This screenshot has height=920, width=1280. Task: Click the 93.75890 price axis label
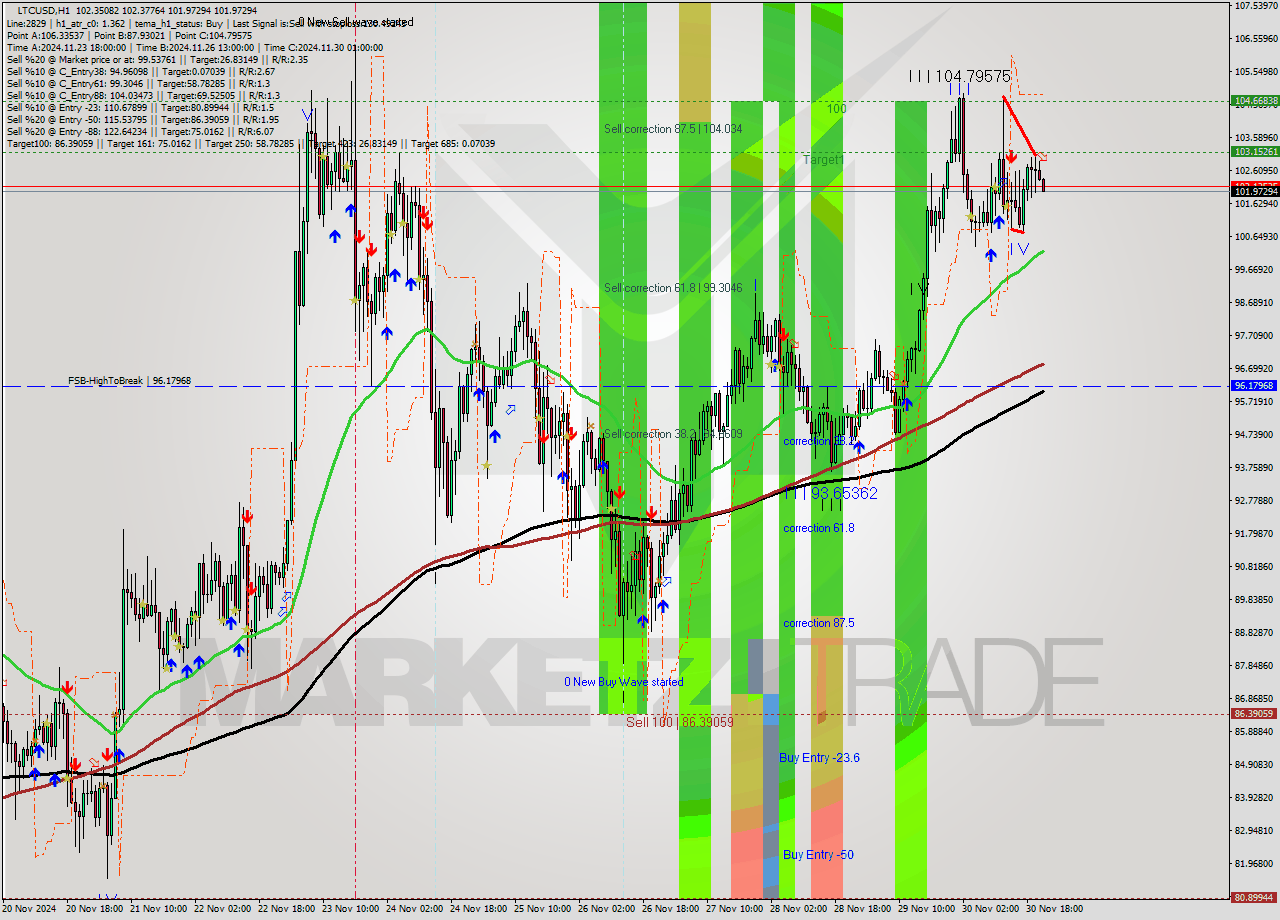click(x=1255, y=468)
